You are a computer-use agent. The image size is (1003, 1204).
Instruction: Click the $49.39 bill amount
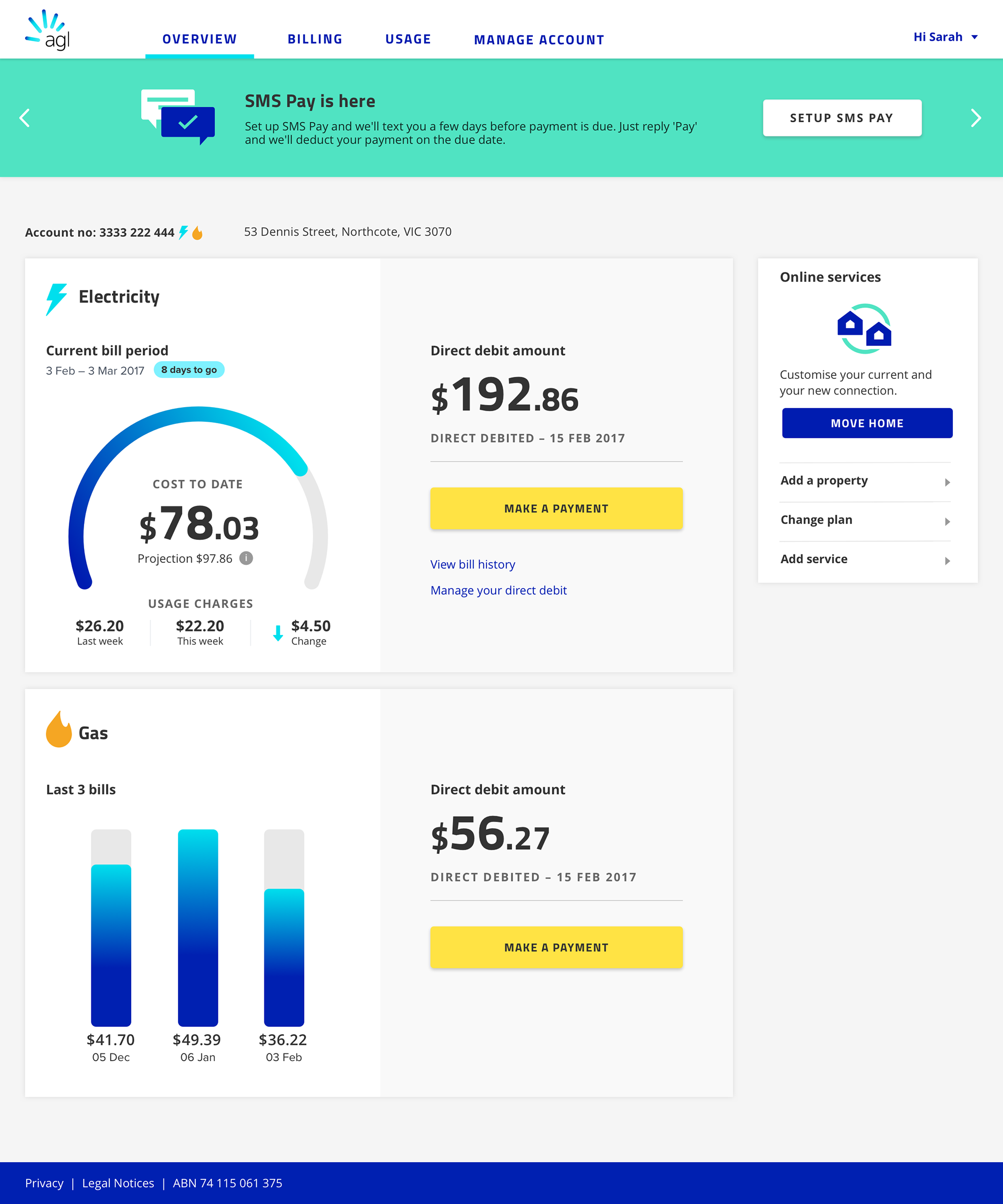[x=196, y=1040]
